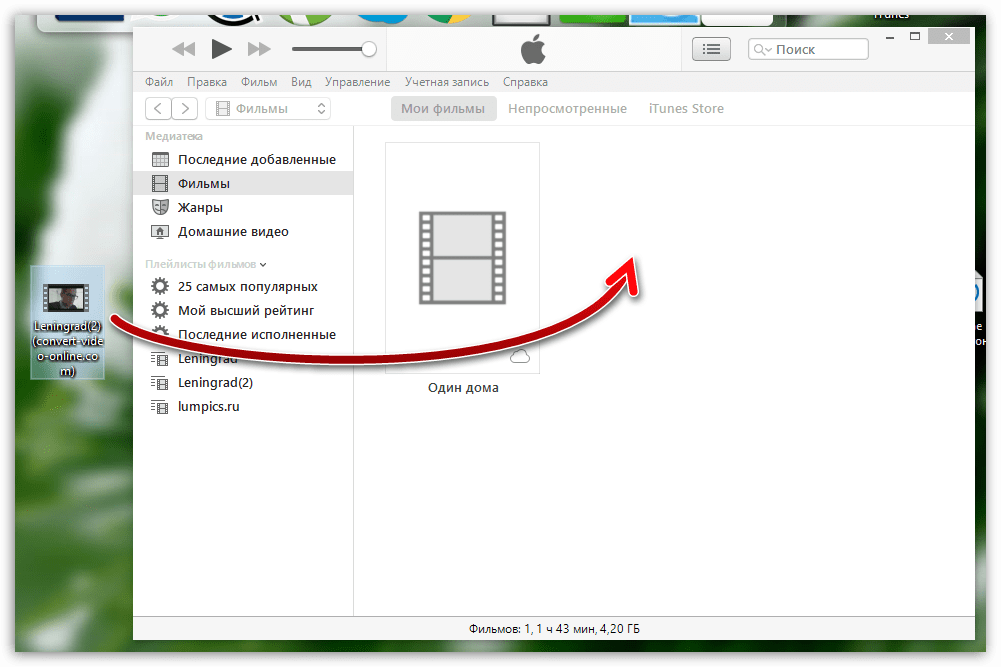Click the Play button in iTunes
1001x667 pixels.
click(222, 49)
